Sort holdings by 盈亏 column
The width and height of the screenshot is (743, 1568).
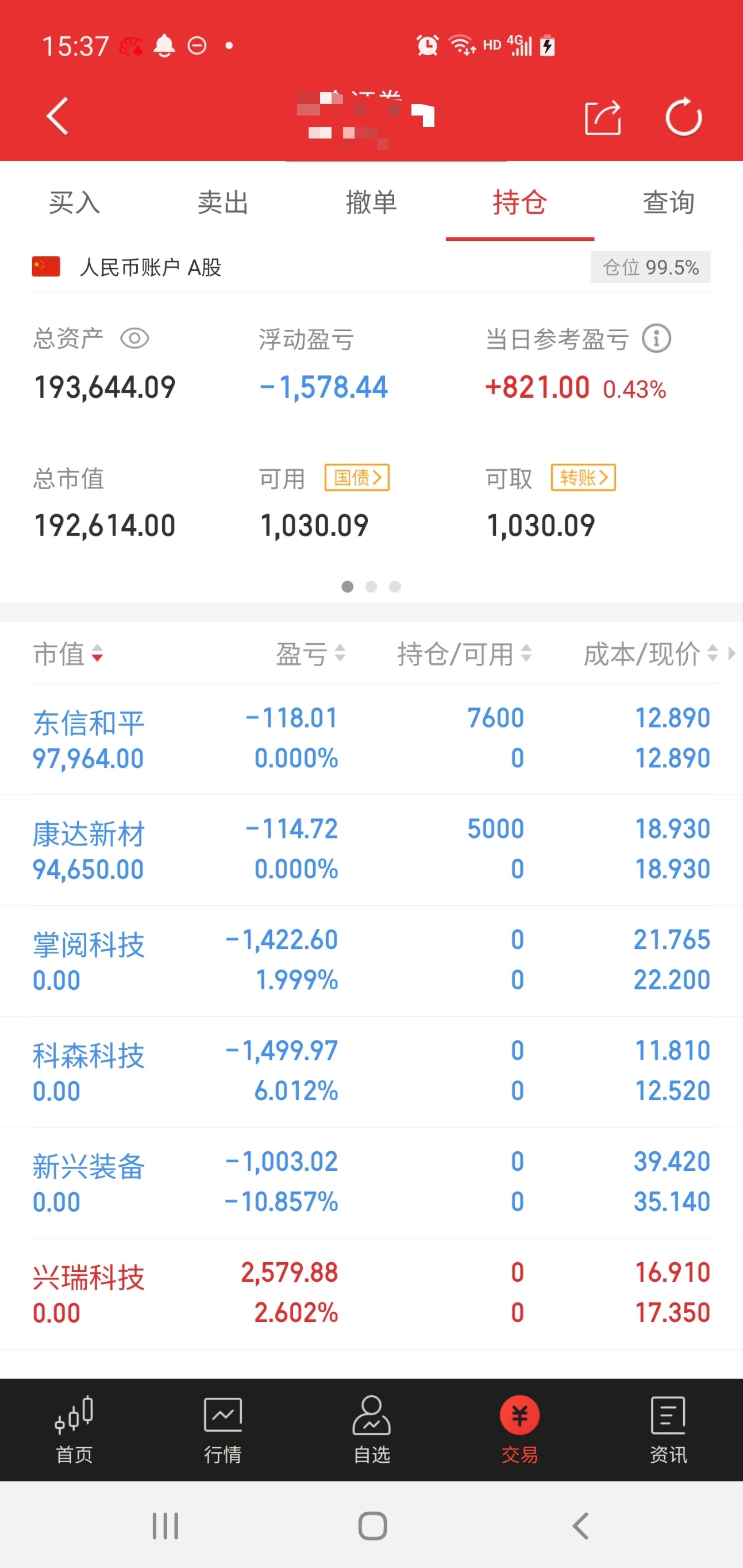pos(311,654)
